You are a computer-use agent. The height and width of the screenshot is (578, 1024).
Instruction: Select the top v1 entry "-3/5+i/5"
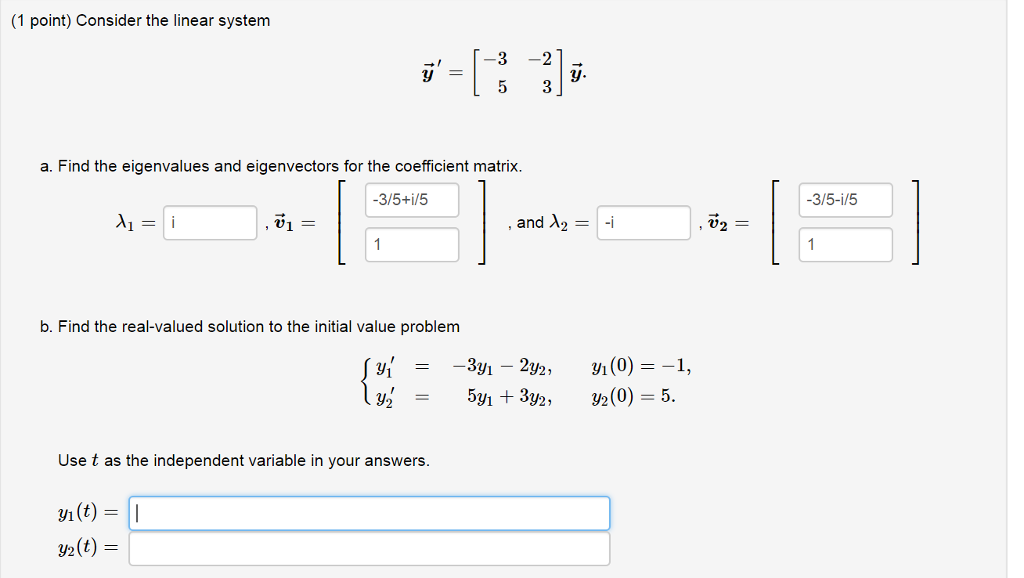click(412, 199)
